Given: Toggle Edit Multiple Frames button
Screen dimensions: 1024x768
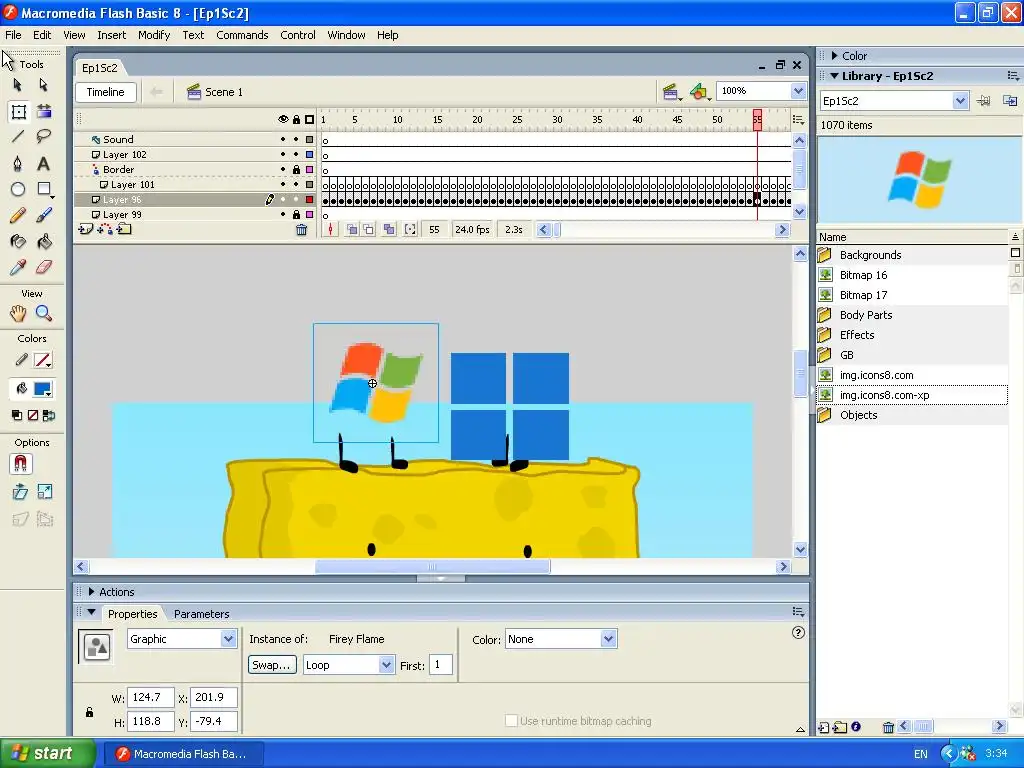Looking at the screenshot, I should (x=389, y=229).
